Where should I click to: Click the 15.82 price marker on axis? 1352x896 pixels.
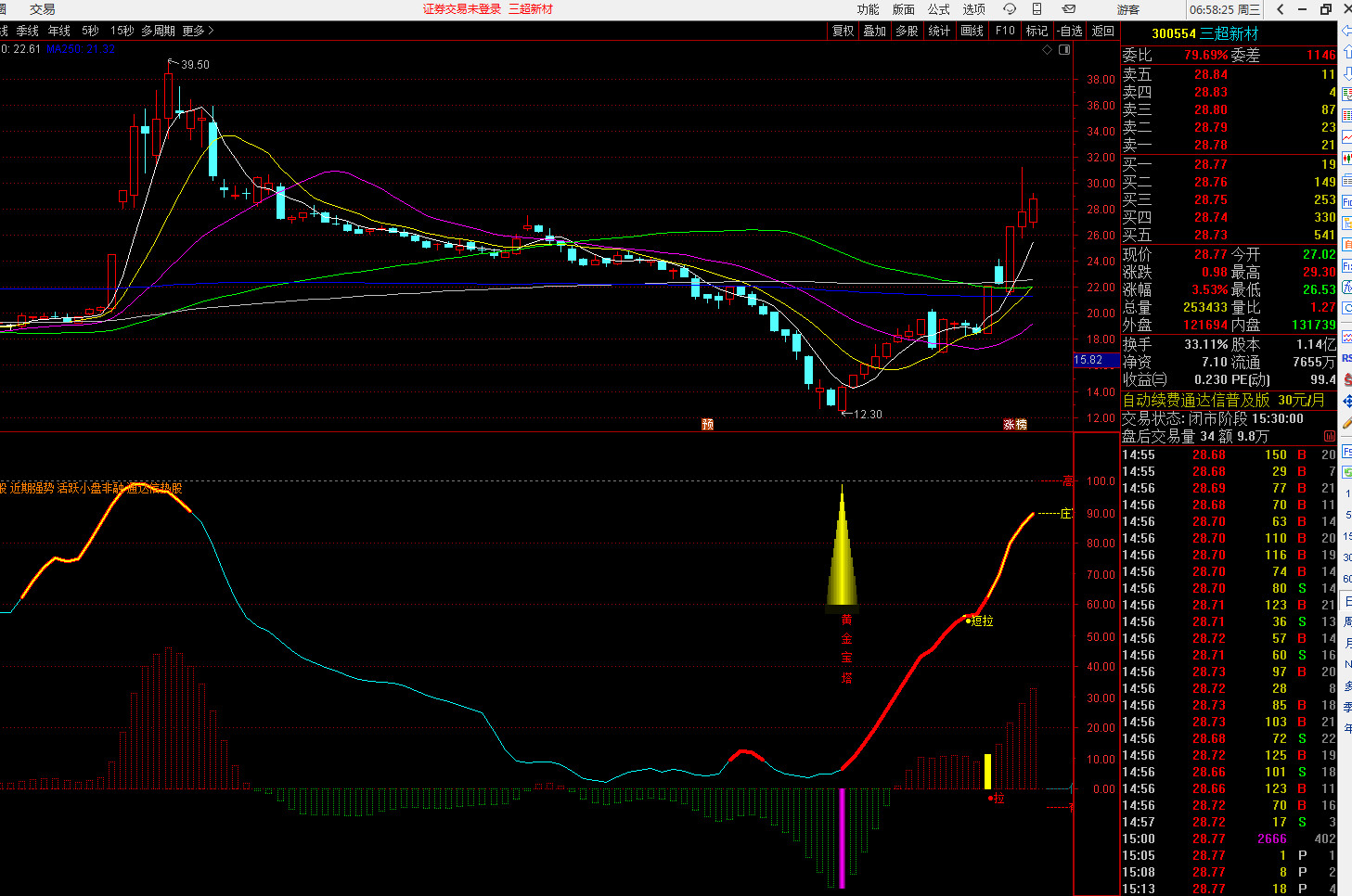pos(1089,360)
